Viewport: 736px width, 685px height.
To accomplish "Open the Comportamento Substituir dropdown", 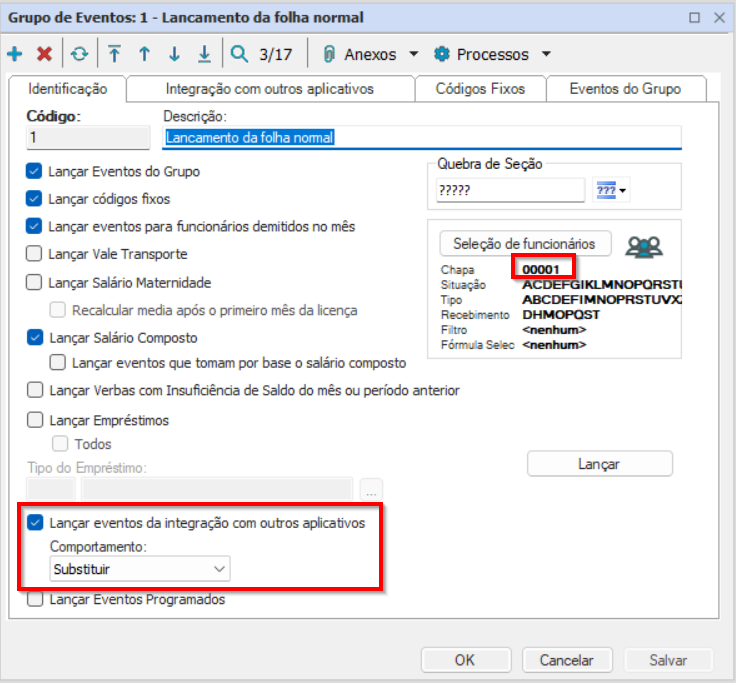I will [140, 569].
